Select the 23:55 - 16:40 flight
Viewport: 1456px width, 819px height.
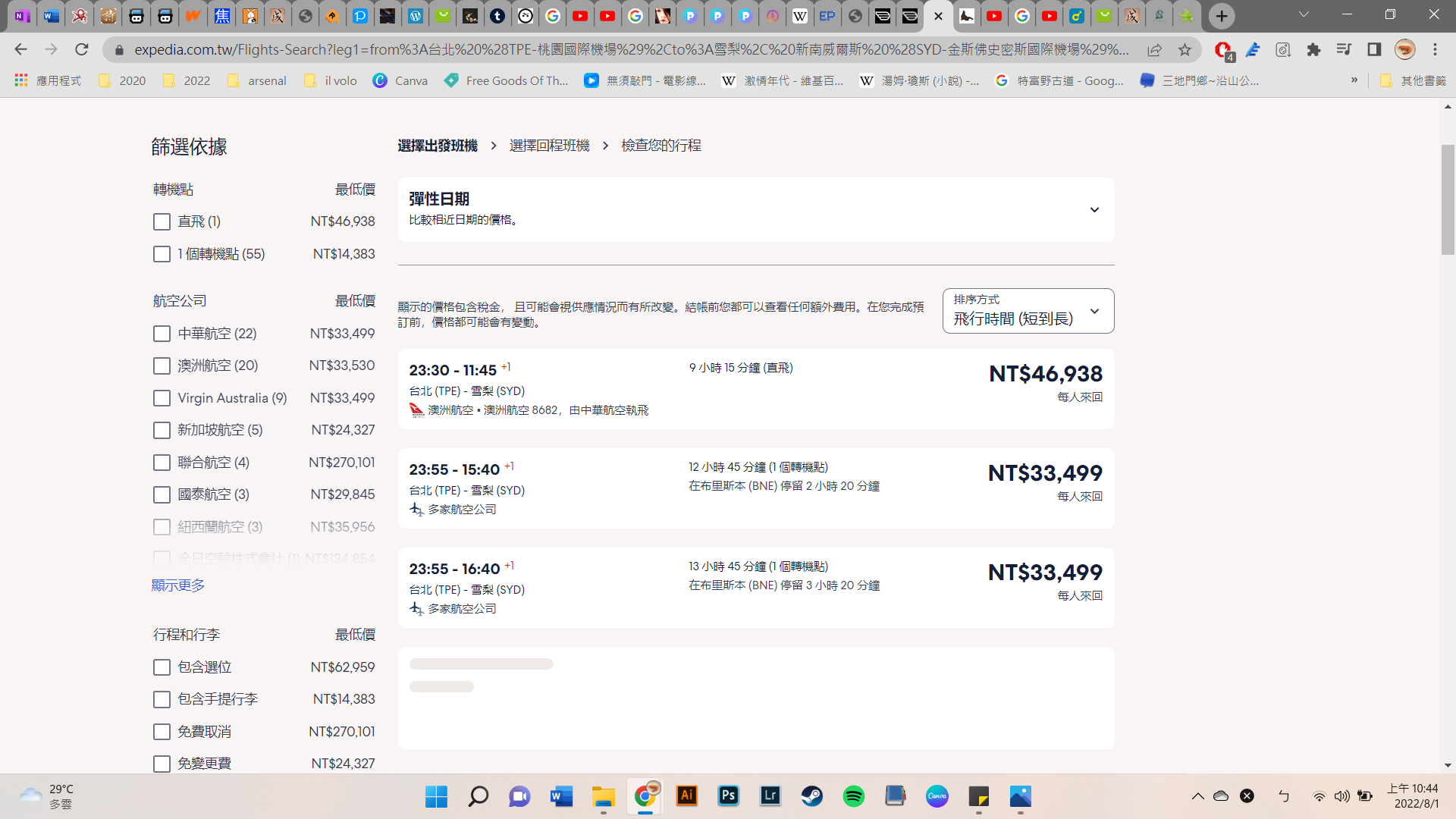(756, 588)
